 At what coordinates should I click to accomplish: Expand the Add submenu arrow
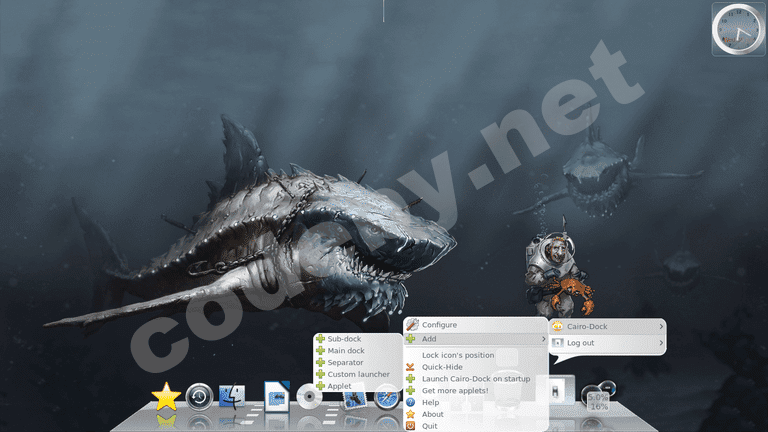click(543, 339)
